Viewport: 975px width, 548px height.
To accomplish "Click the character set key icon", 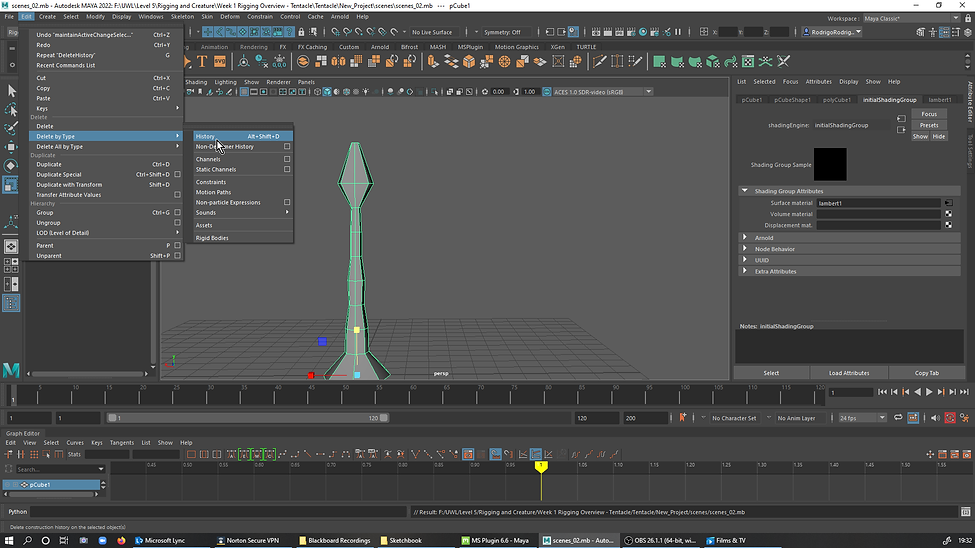I will tap(683, 418).
